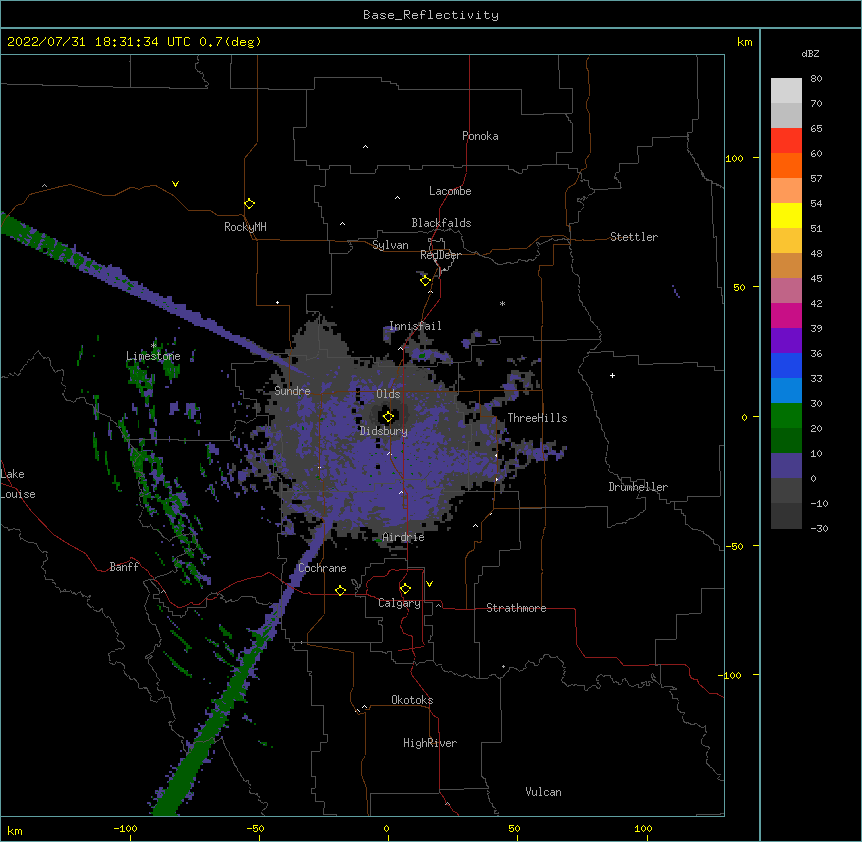Click the Cochrane town label
The width and height of the screenshot is (862, 842).
tap(322, 568)
